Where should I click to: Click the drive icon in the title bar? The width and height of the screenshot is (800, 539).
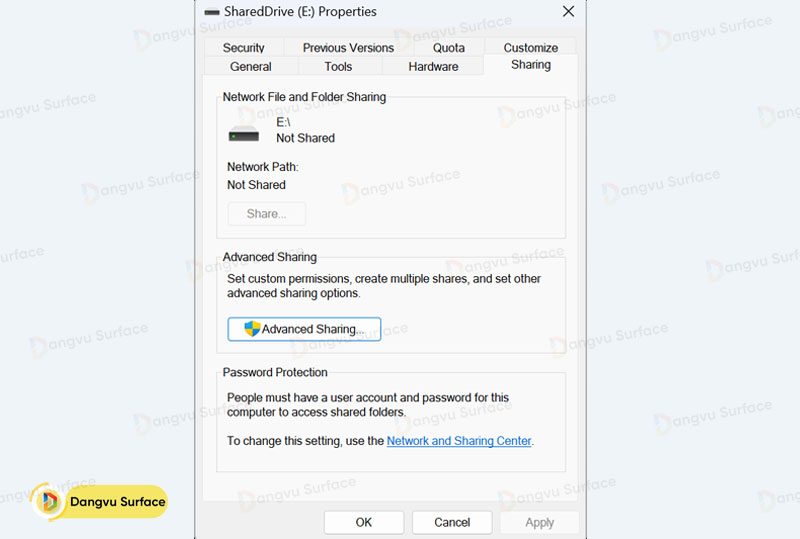(212, 12)
